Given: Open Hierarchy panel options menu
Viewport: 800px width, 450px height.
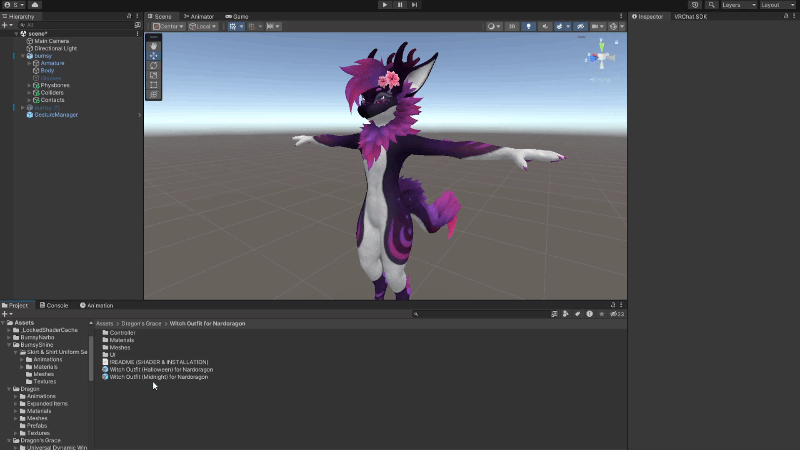Looking at the screenshot, I should point(137,16).
